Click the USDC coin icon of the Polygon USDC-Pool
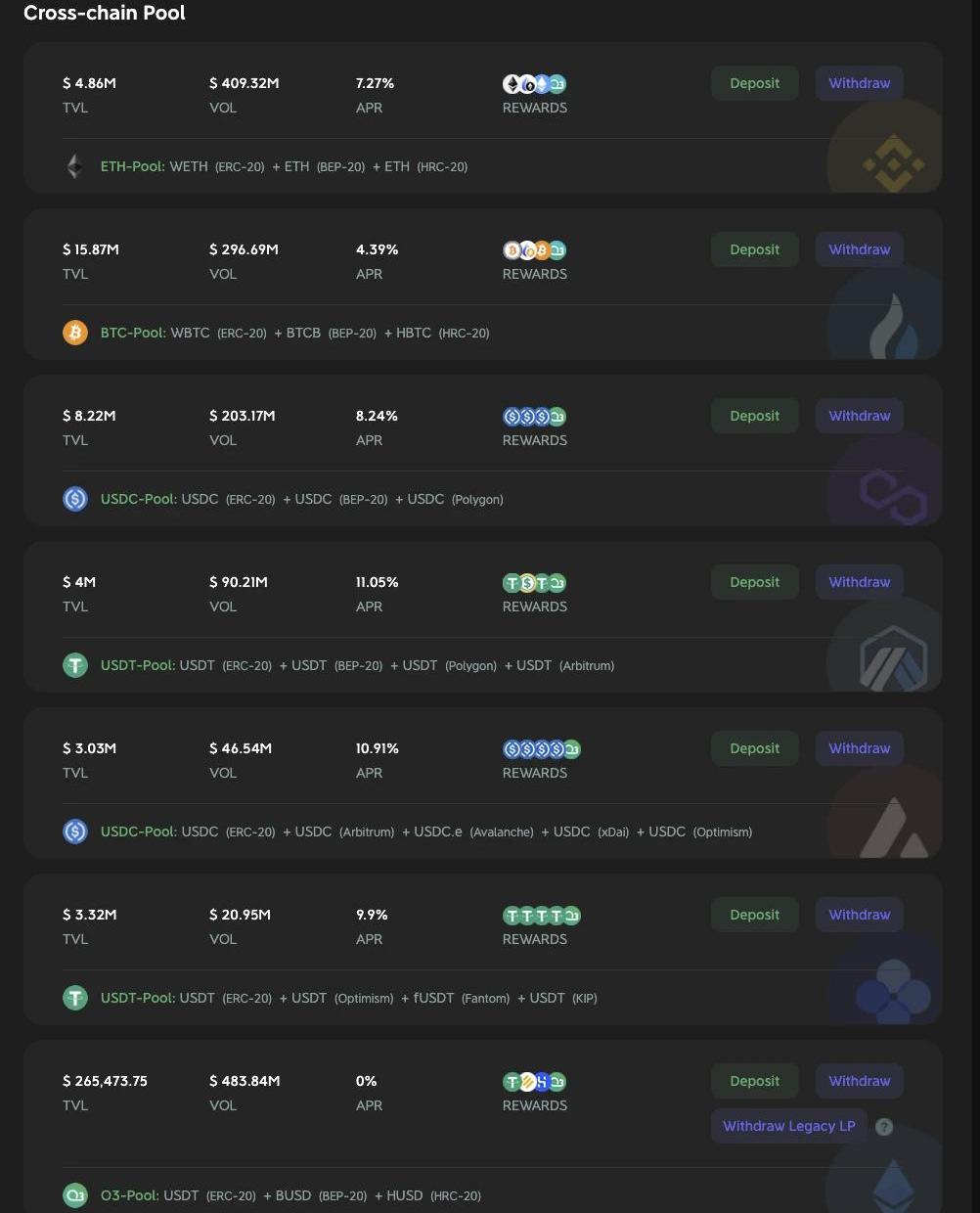Image resolution: width=980 pixels, height=1213 pixels. point(75,499)
